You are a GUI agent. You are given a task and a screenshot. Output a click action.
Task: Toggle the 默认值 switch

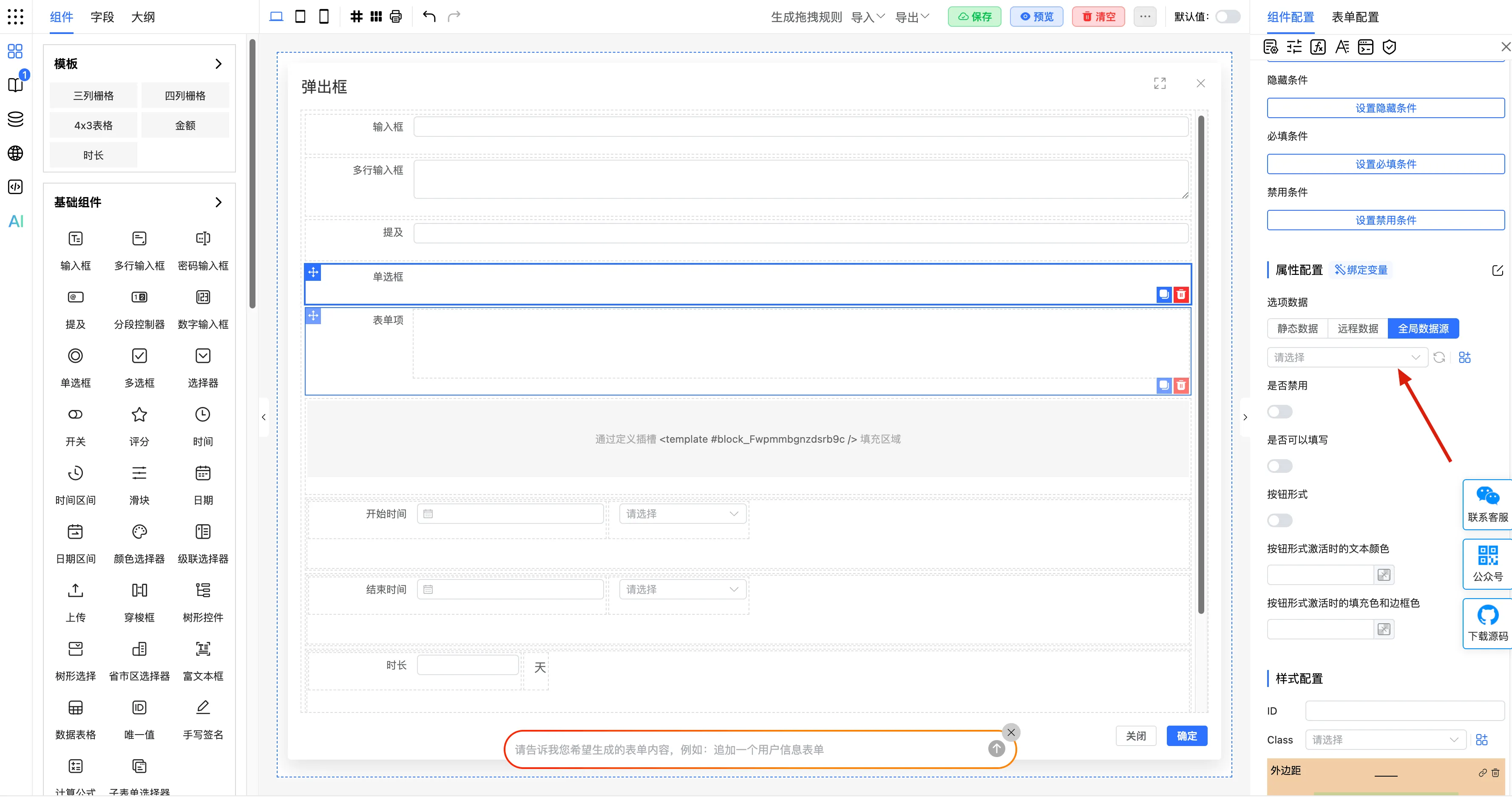pyautogui.click(x=1227, y=17)
